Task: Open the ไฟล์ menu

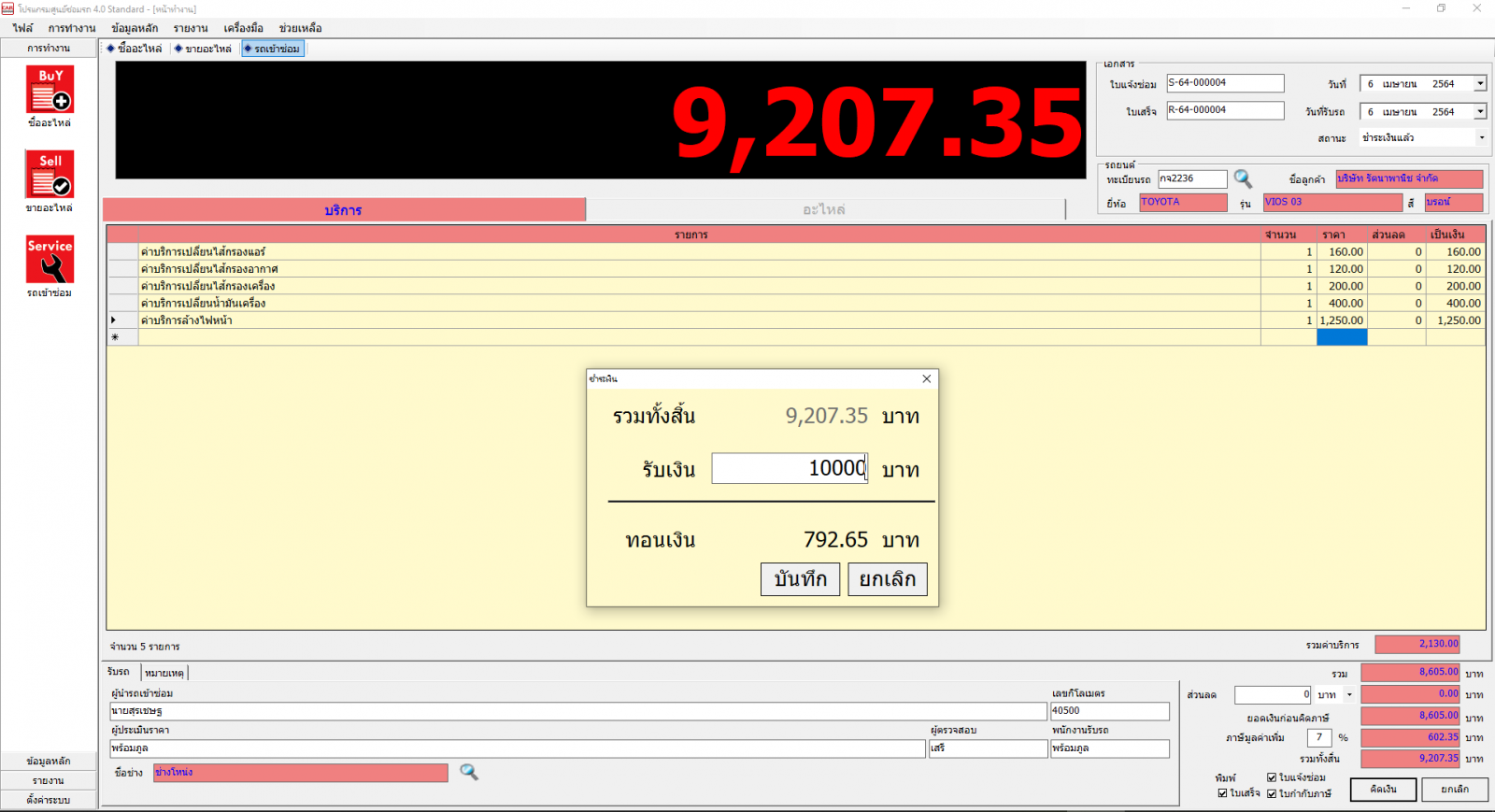Action: point(22,28)
